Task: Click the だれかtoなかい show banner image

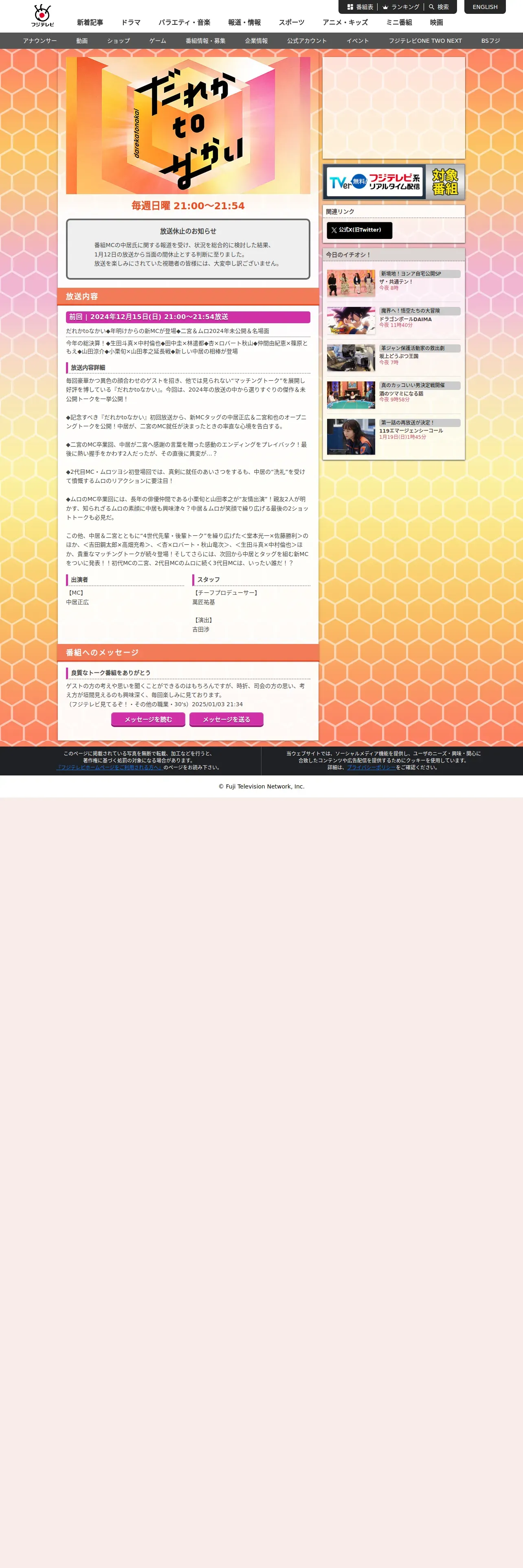Action: (188, 125)
